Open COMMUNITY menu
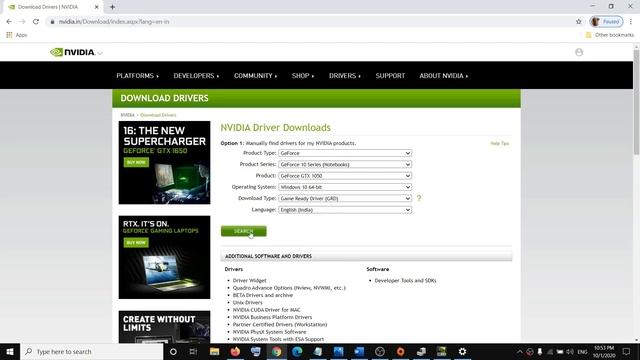Screen dimensions: 640x360 point(256,76)
